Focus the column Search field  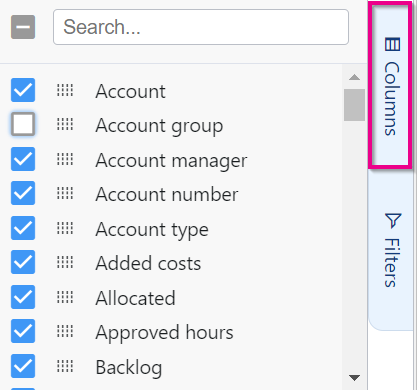click(x=201, y=27)
